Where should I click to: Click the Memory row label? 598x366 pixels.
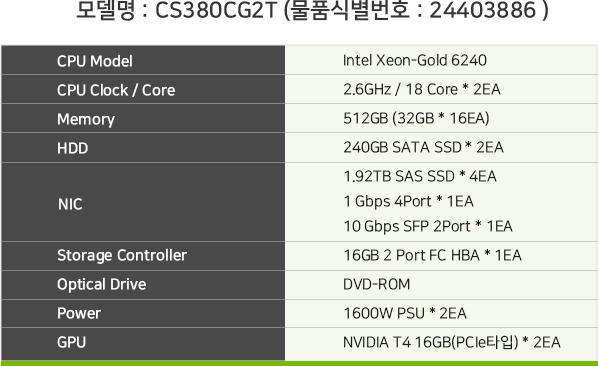86,119
